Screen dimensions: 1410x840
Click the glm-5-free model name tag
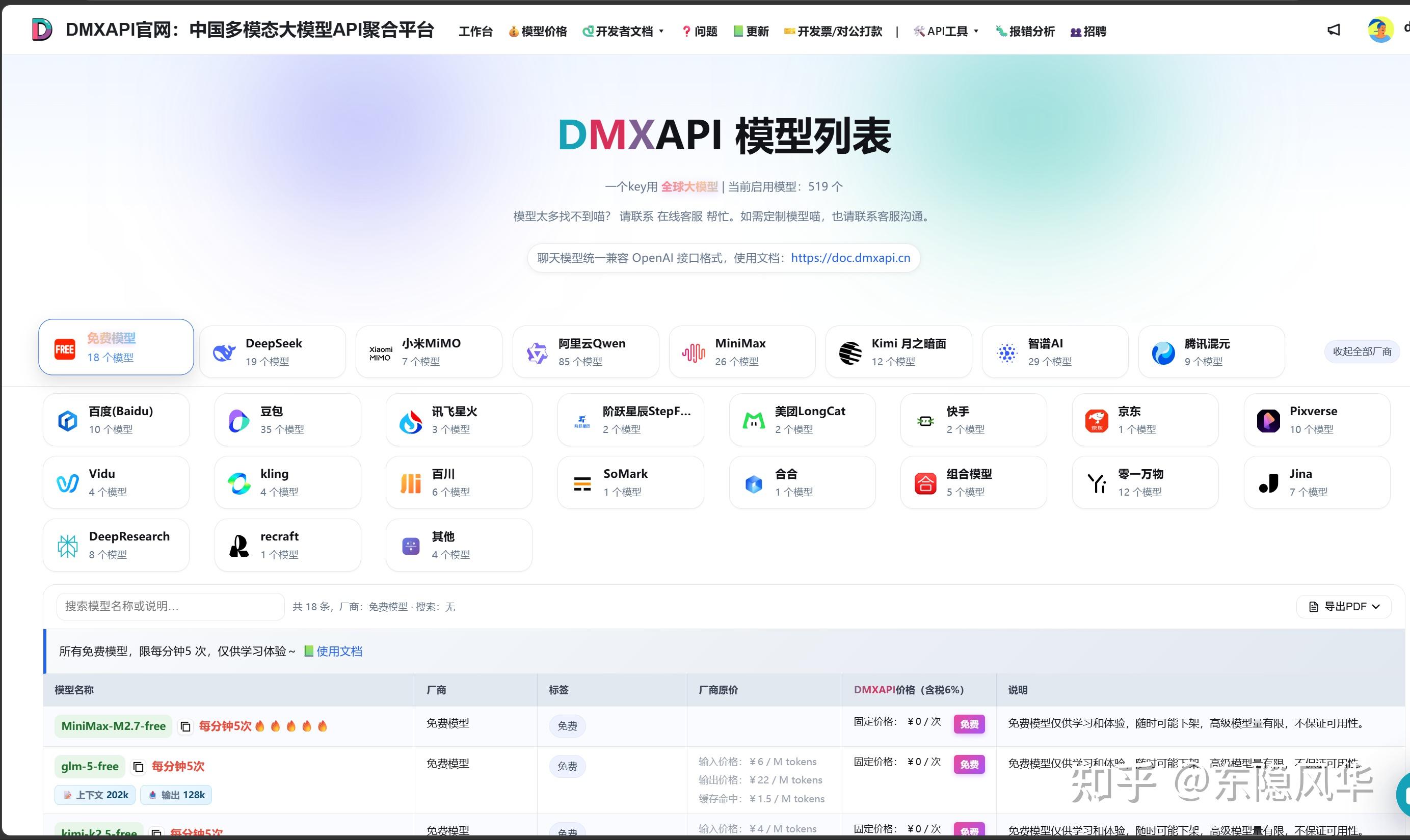tap(90, 767)
